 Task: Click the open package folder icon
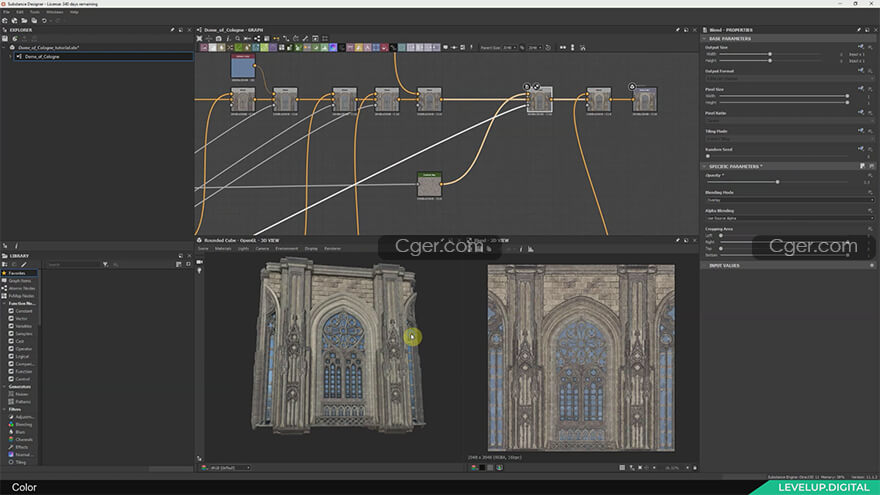tap(24, 21)
